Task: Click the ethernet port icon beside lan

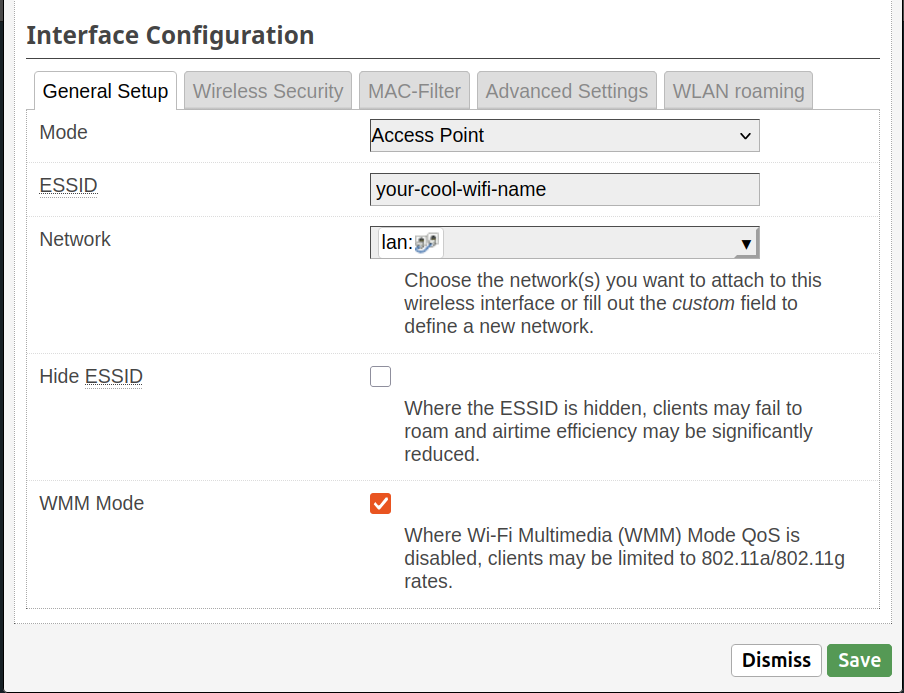Action: (x=425, y=241)
